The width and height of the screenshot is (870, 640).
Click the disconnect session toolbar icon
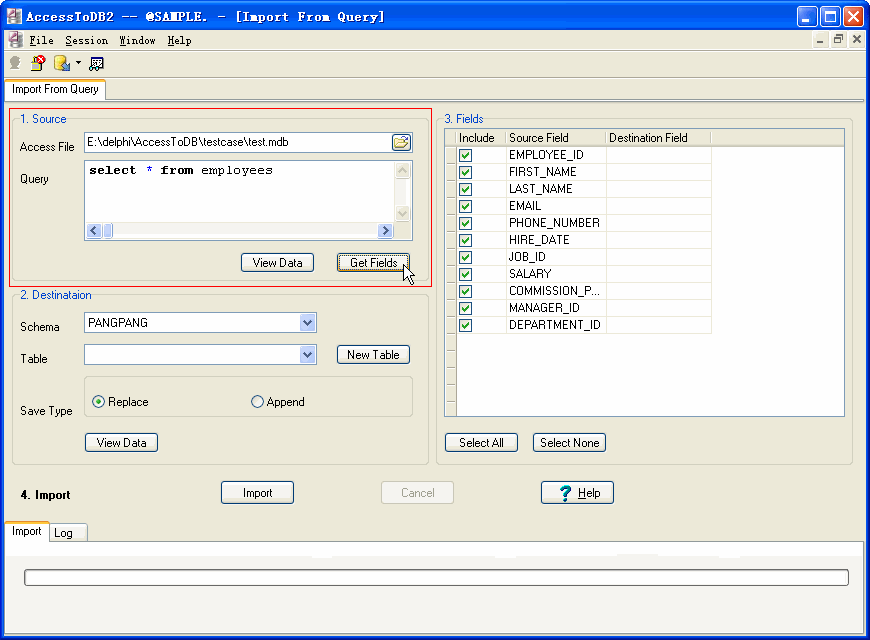pos(38,63)
